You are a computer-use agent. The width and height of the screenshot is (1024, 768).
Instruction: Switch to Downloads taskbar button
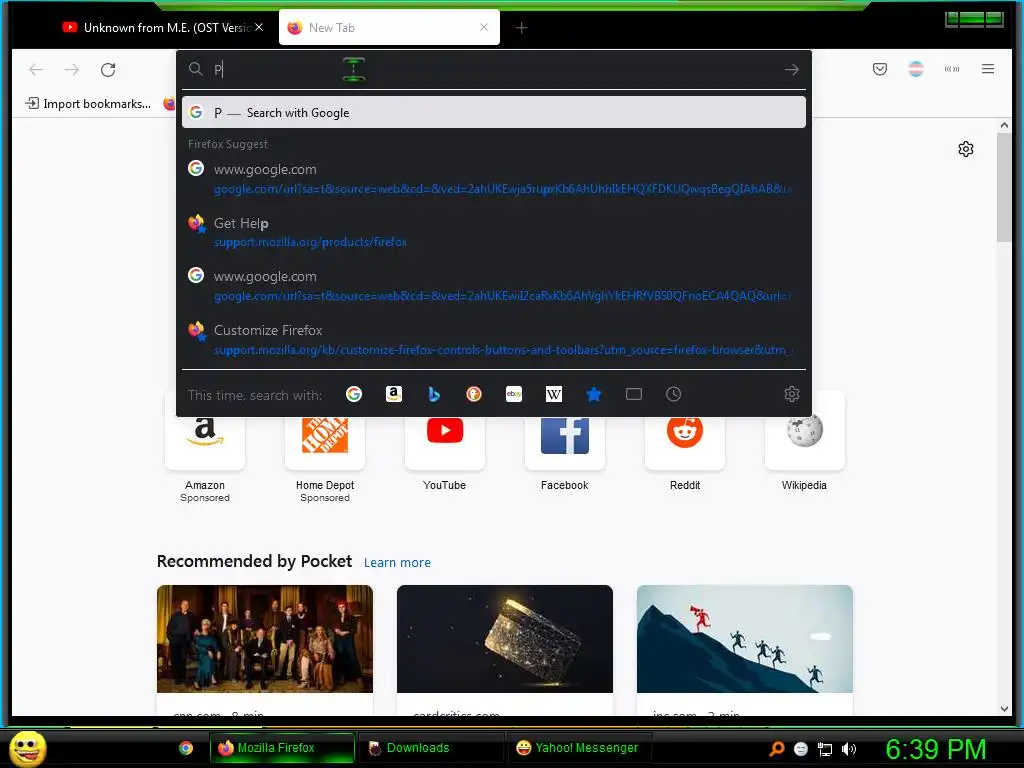[431, 748]
